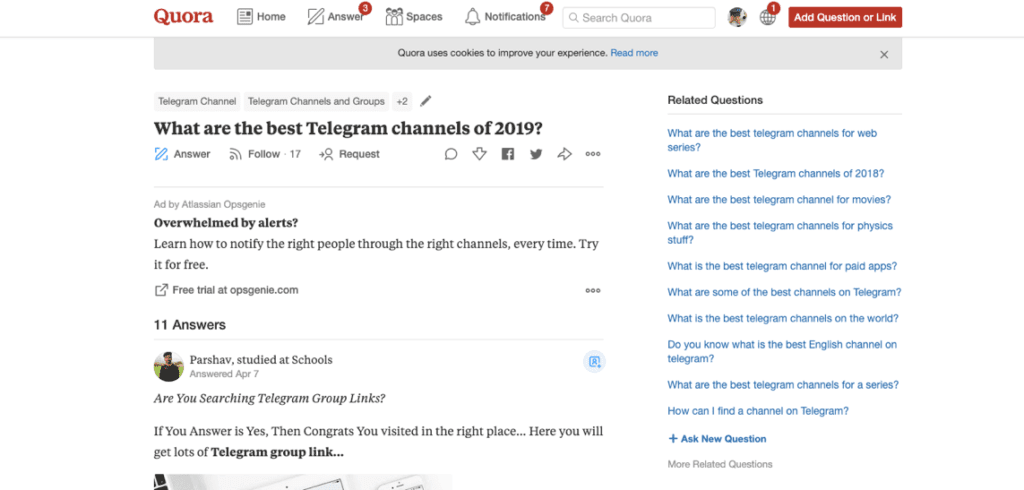Open telegram channels for physics stuff question
The width and height of the screenshot is (1024, 490).
[780, 233]
